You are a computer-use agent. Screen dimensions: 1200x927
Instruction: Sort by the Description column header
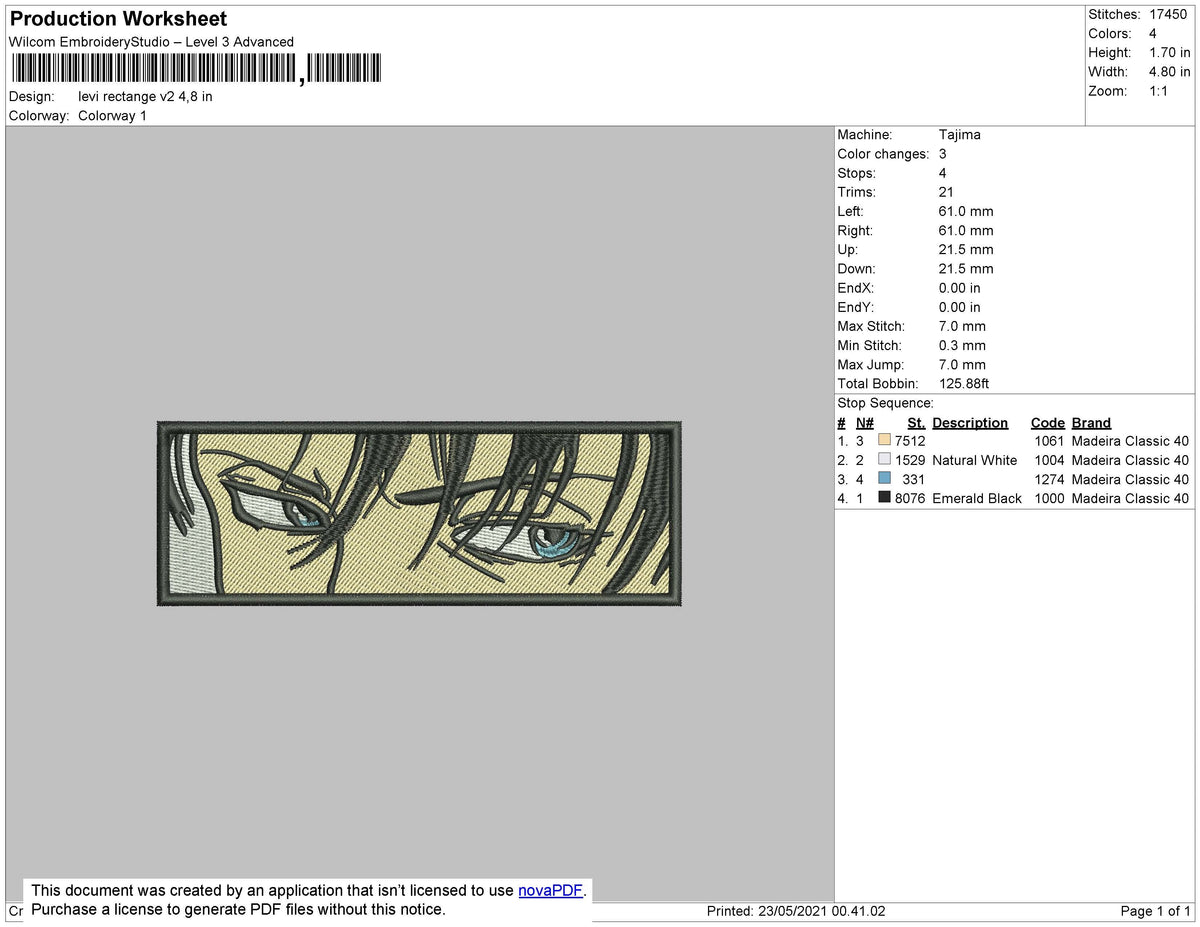pyautogui.click(x=970, y=422)
